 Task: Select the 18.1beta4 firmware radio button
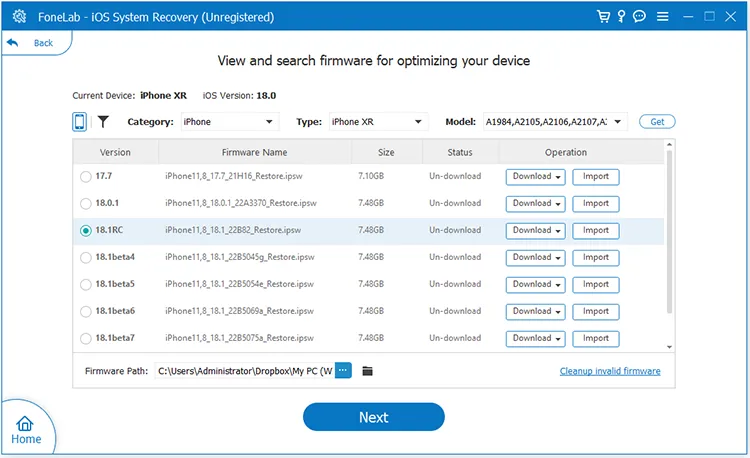coord(86,258)
